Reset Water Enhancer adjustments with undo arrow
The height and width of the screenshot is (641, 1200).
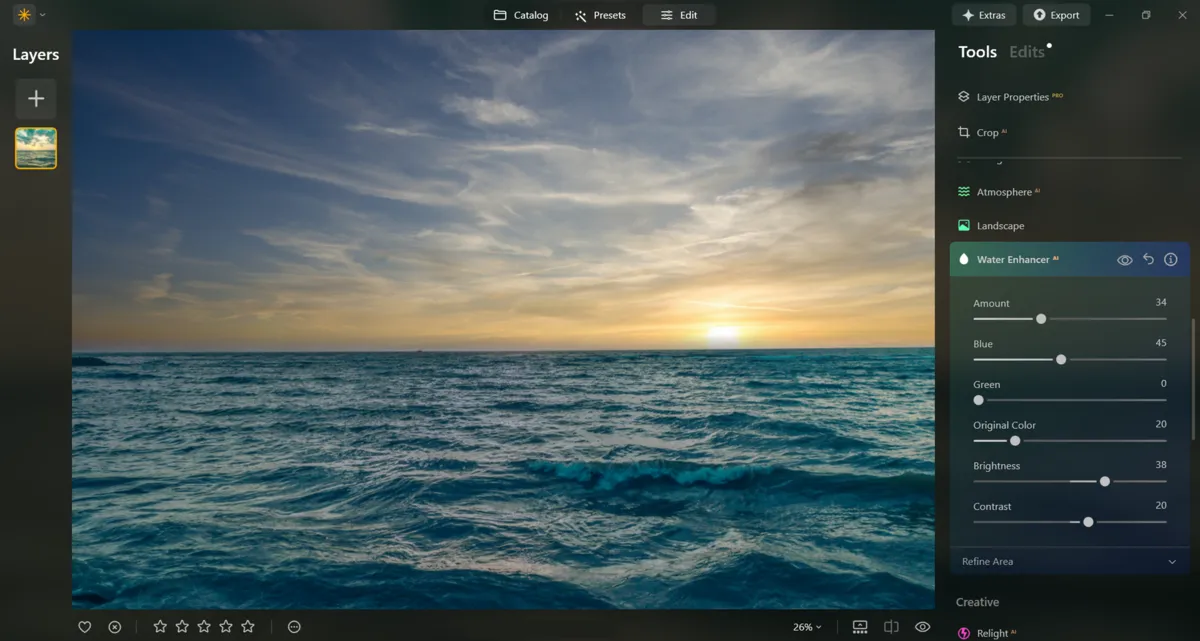point(1148,260)
